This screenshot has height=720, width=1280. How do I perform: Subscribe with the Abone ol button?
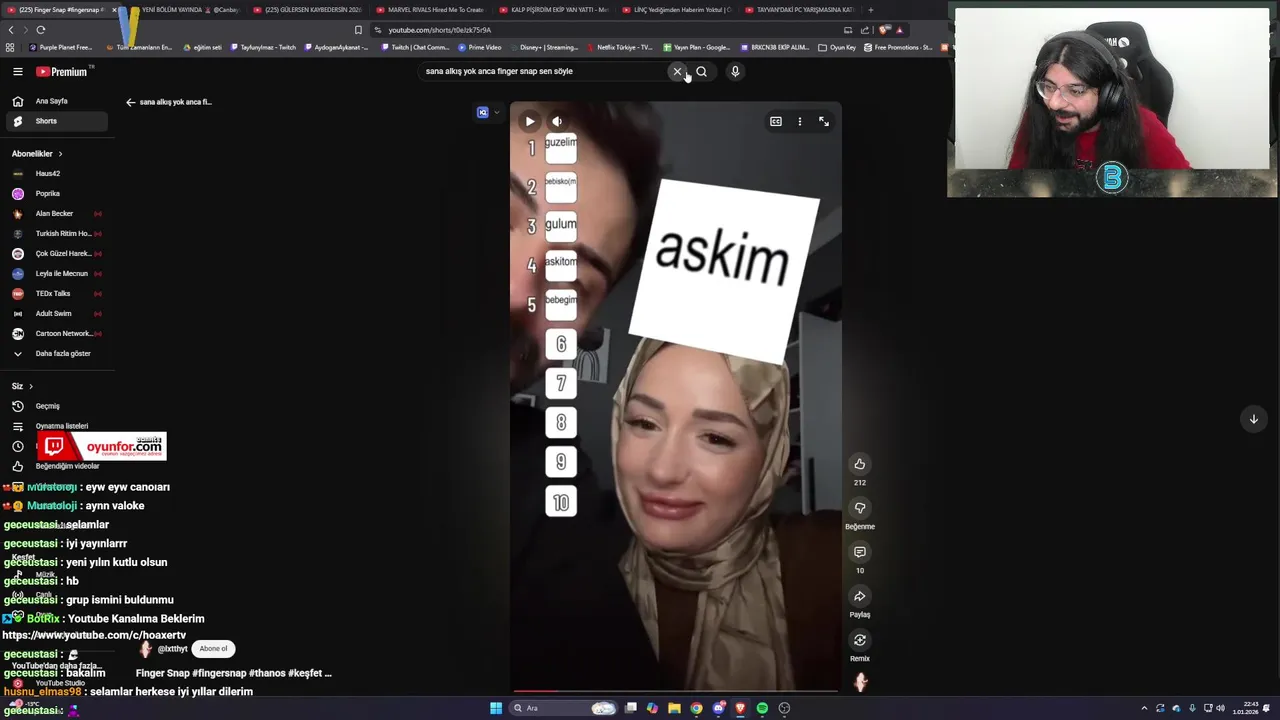pos(213,649)
